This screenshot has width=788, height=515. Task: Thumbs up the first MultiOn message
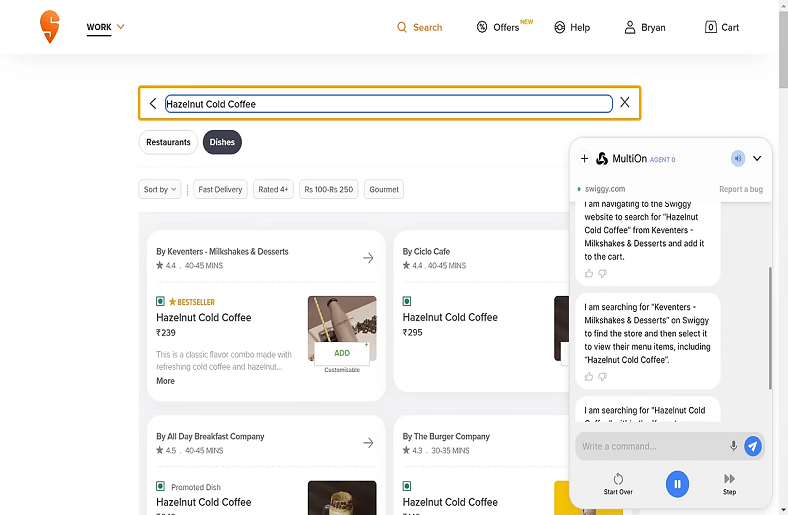tap(589, 273)
